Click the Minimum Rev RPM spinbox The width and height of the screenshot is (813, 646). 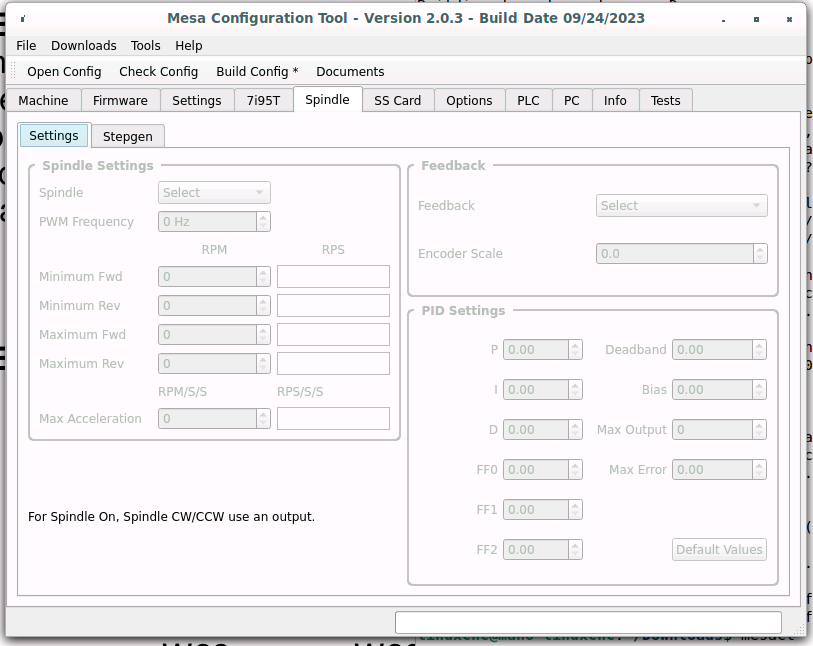(x=214, y=306)
